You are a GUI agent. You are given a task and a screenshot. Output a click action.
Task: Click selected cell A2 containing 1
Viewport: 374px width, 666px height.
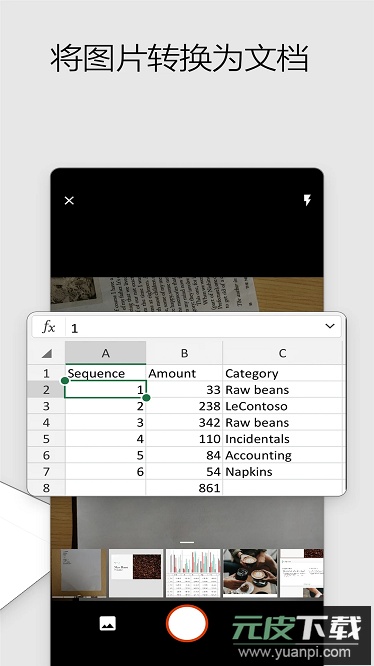tap(106, 389)
